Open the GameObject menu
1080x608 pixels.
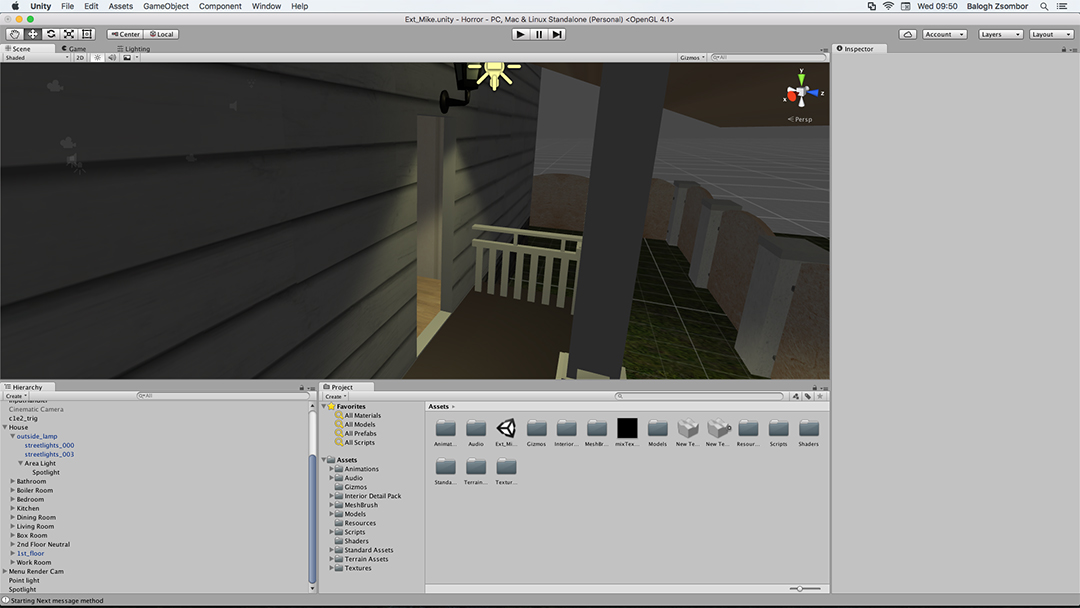pyautogui.click(x=166, y=6)
